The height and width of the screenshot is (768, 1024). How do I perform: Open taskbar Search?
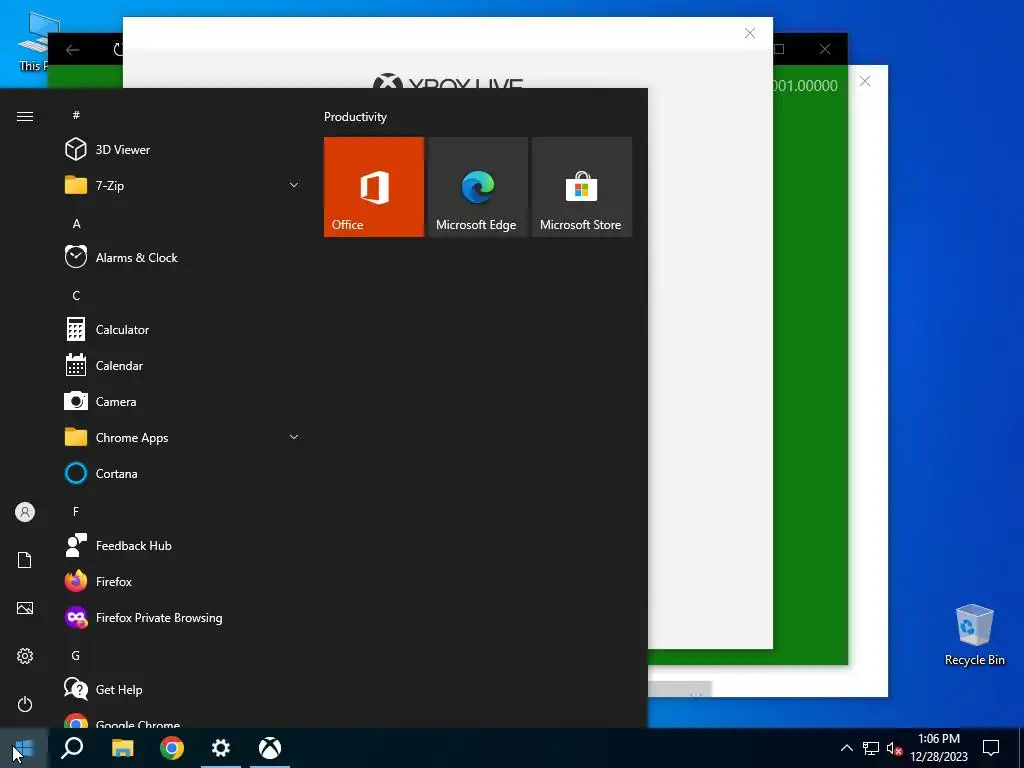tap(72, 748)
